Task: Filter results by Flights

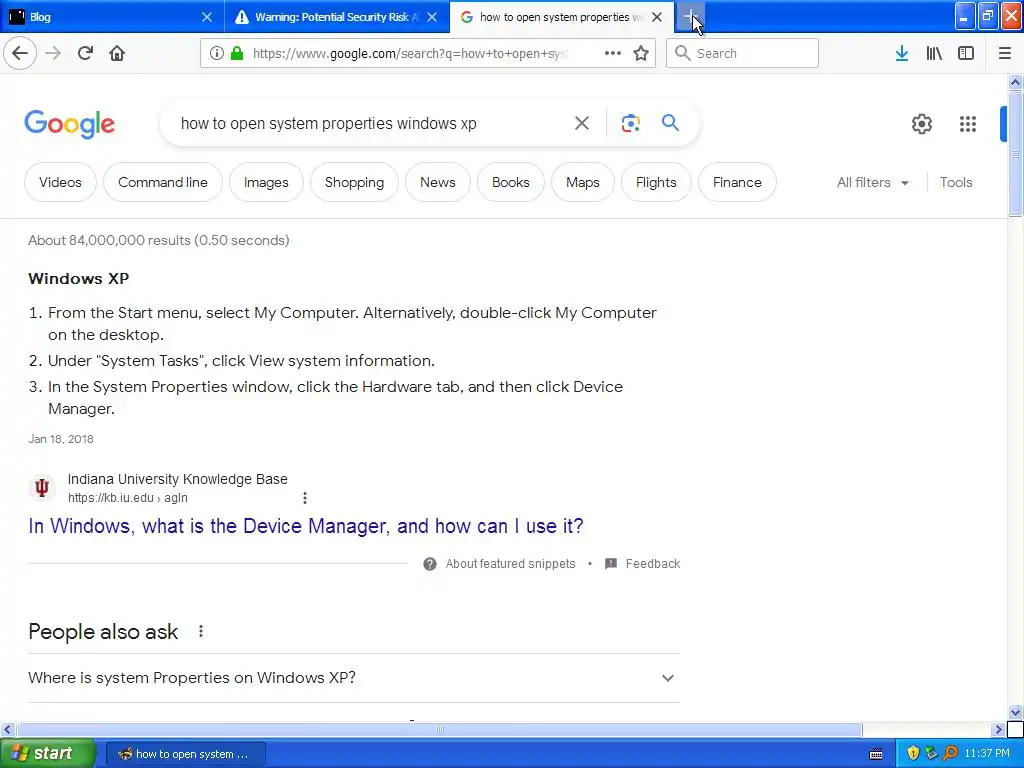Action: tap(656, 182)
